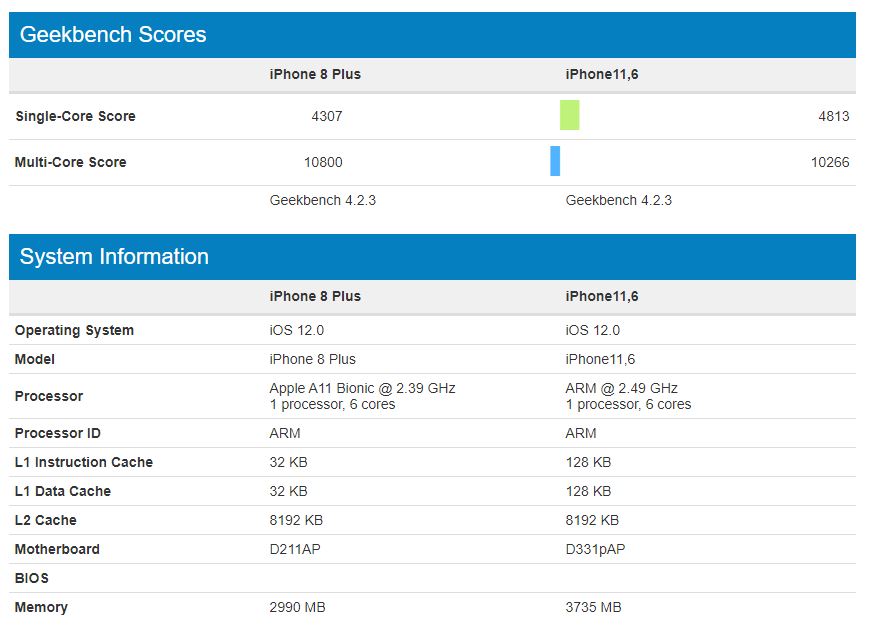Click the multi-core value 10266
Viewport: 869px width, 632px height.
(830, 162)
